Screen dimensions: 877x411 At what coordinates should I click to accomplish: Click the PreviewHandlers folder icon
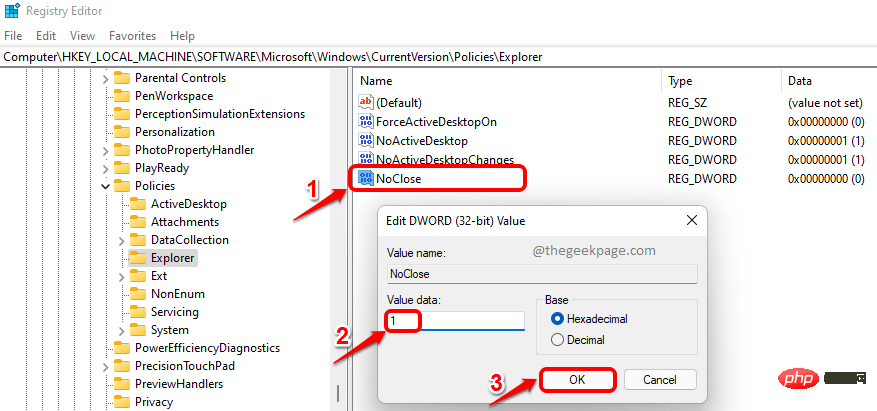pyautogui.click(x=121, y=384)
